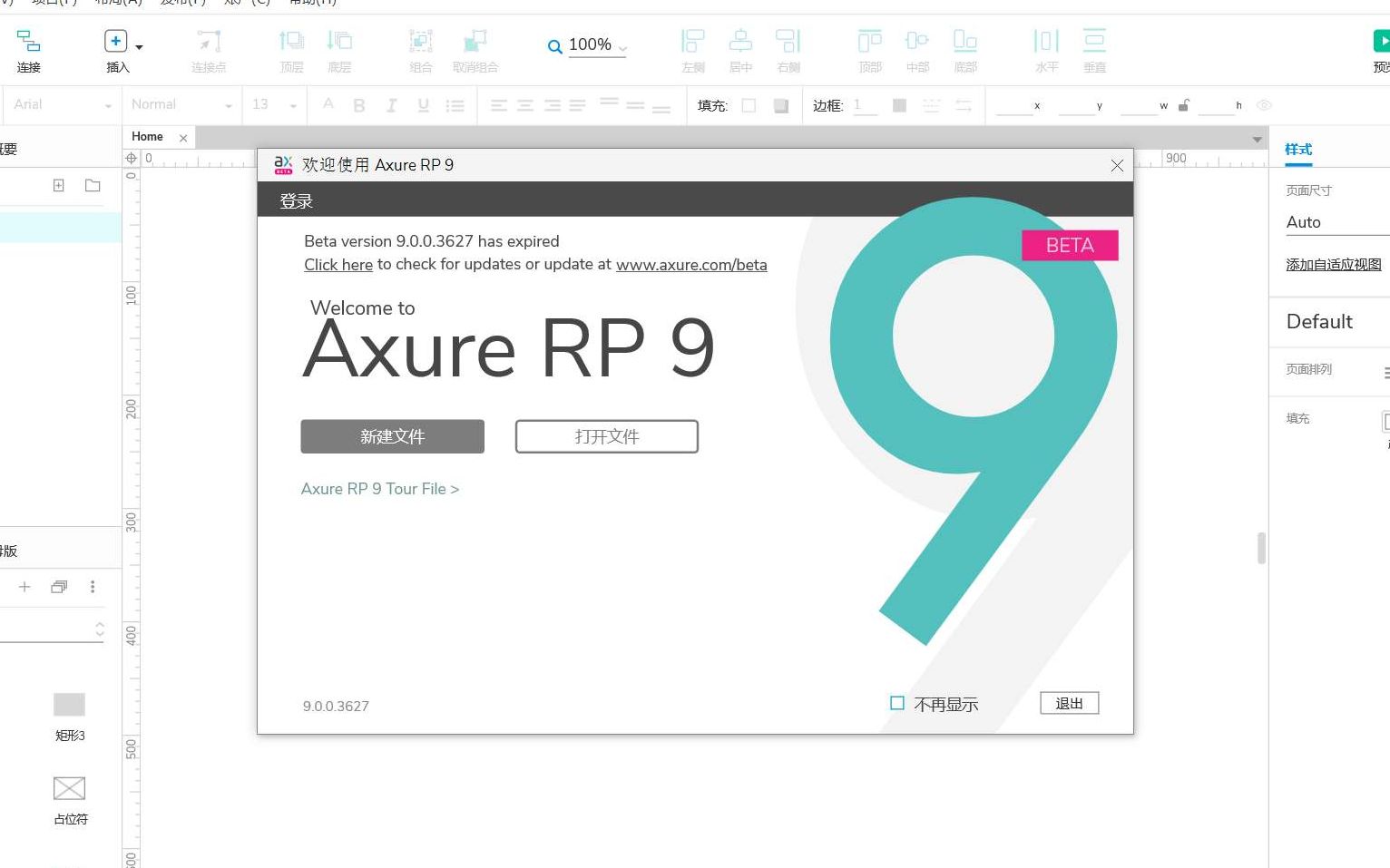
Task: Select the Home page tab
Action: point(147,137)
